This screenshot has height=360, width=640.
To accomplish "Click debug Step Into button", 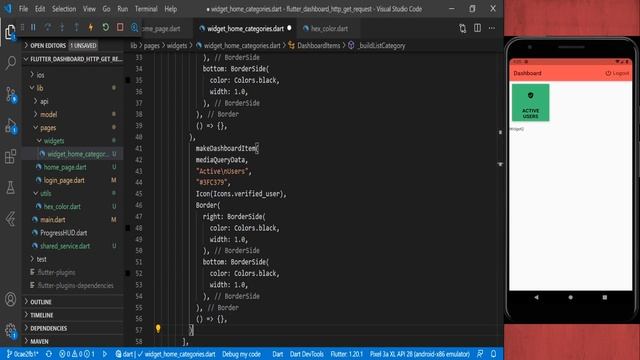I will point(62,27).
